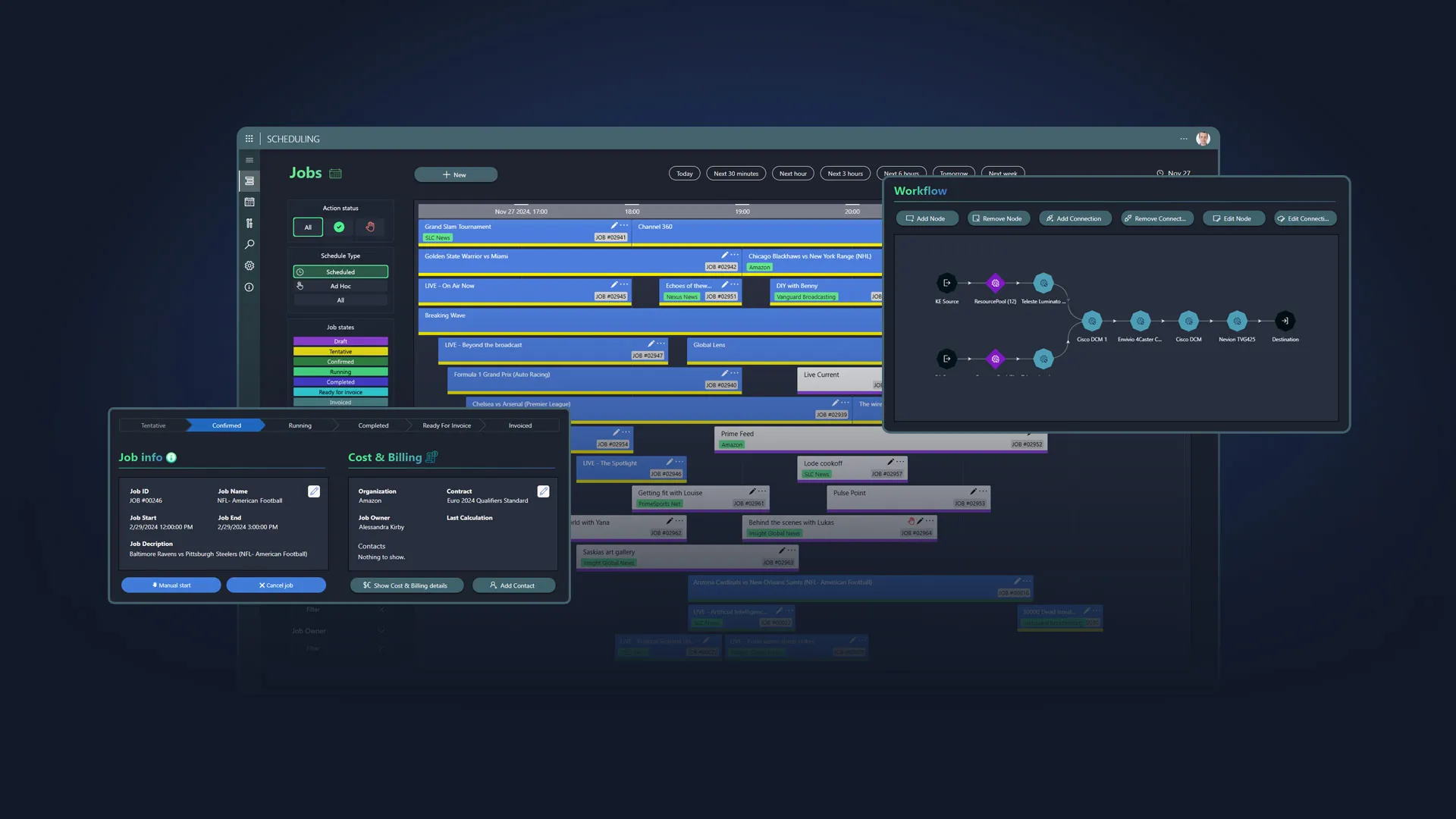
Task: Click the Today time range button
Action: click(684, 174)
